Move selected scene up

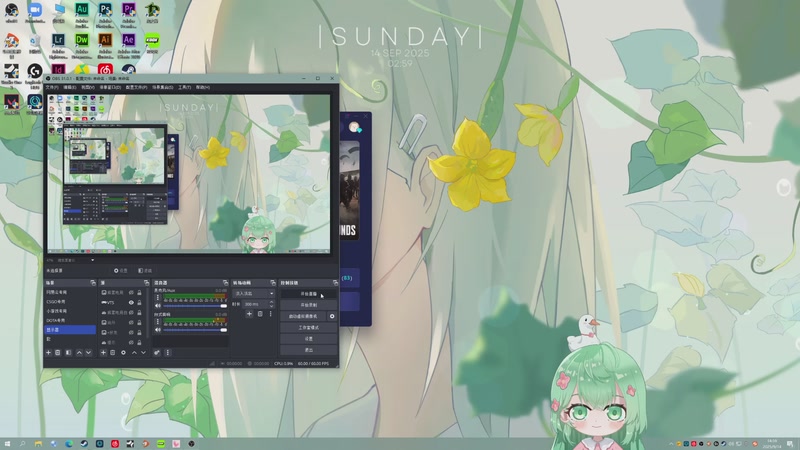click(x=79, y=353)
